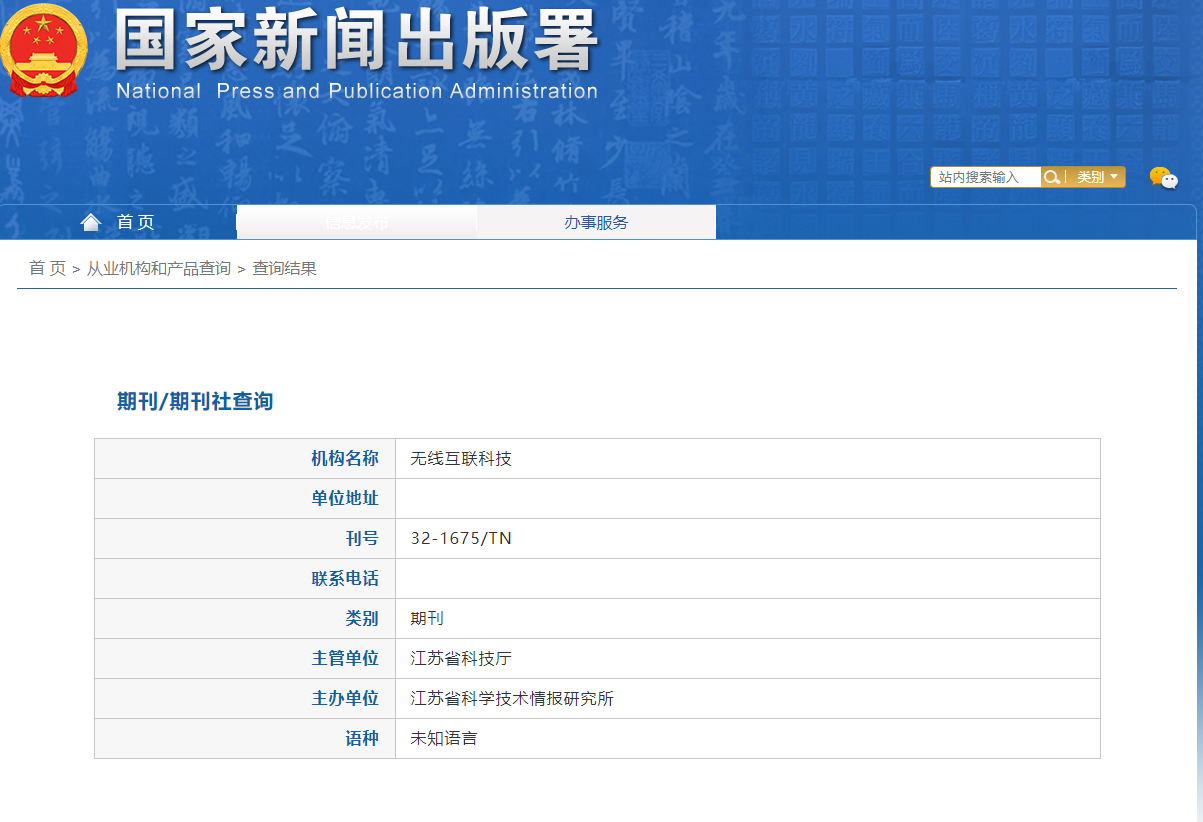Focus the 站内搜索输入 search field
This screenshot has width=1203, height=822.
(985, 177)
